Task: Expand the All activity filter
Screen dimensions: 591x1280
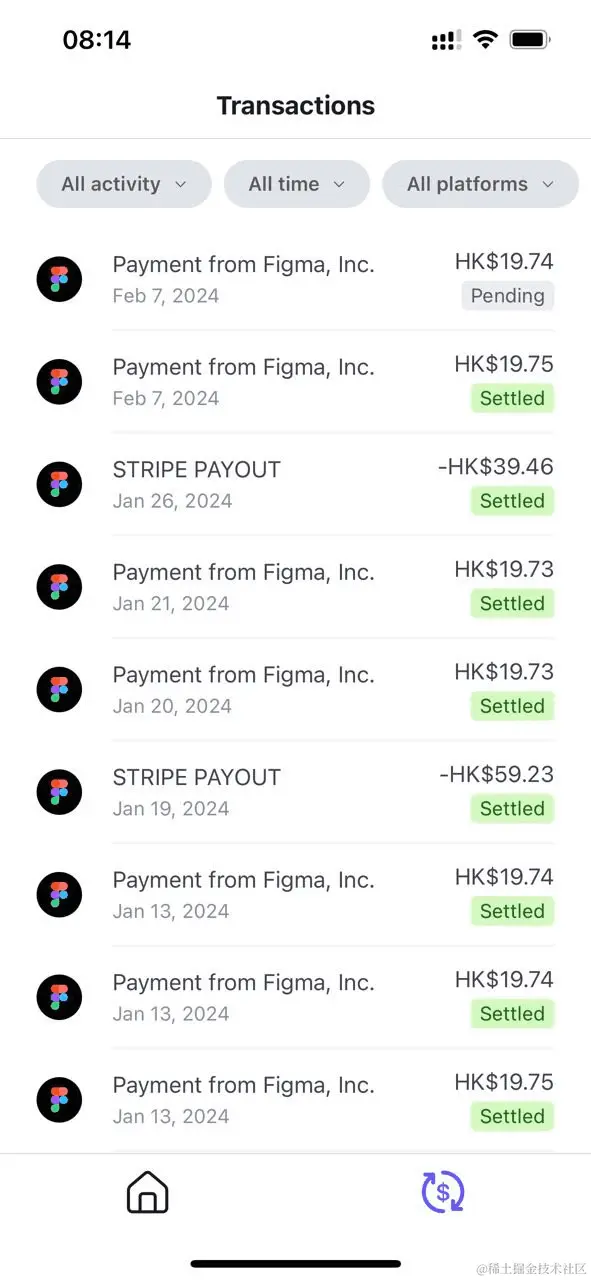Action: 124,184
